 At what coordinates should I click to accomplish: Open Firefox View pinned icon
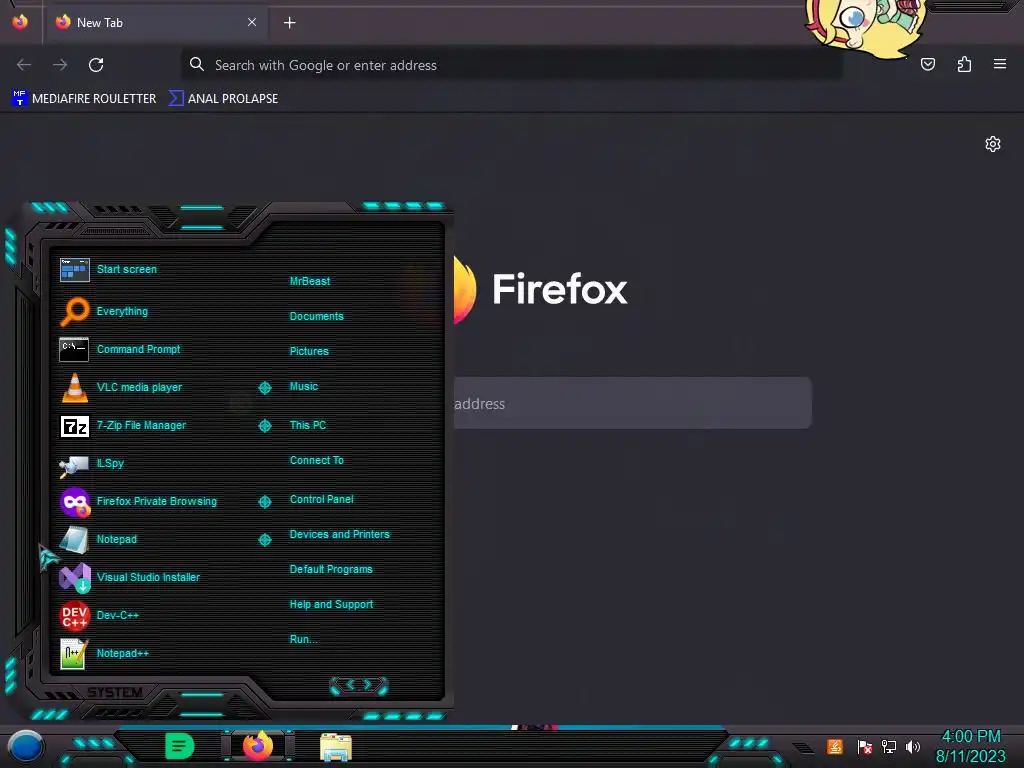pos(20,22)
